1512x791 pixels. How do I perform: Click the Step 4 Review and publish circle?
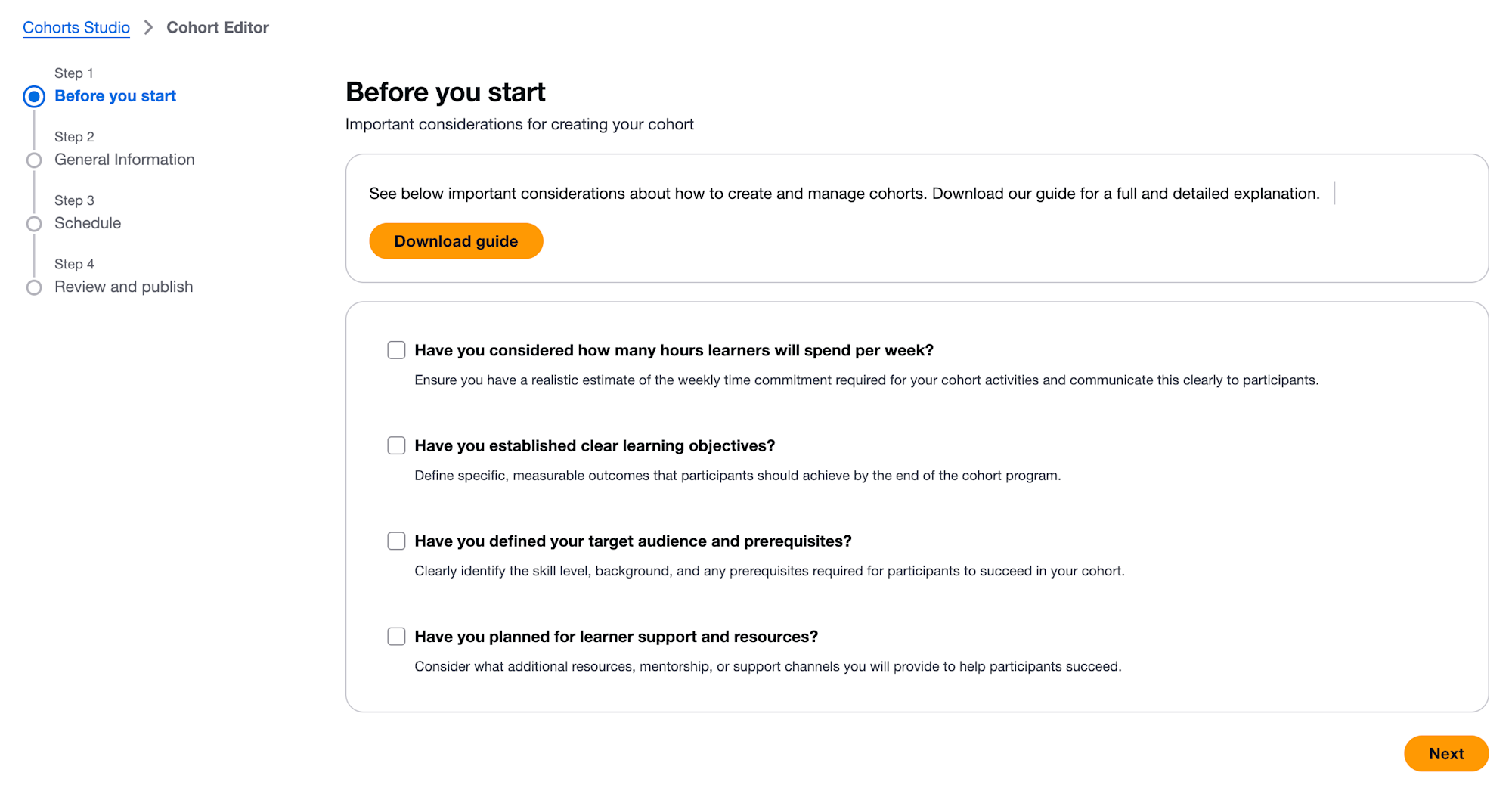[34, 287]
